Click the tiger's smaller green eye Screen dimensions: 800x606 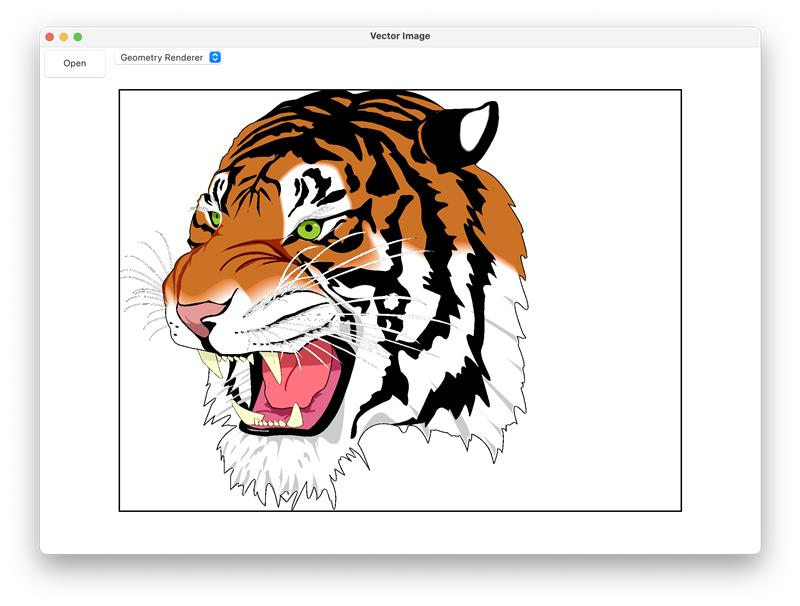[x=214, y=217]
